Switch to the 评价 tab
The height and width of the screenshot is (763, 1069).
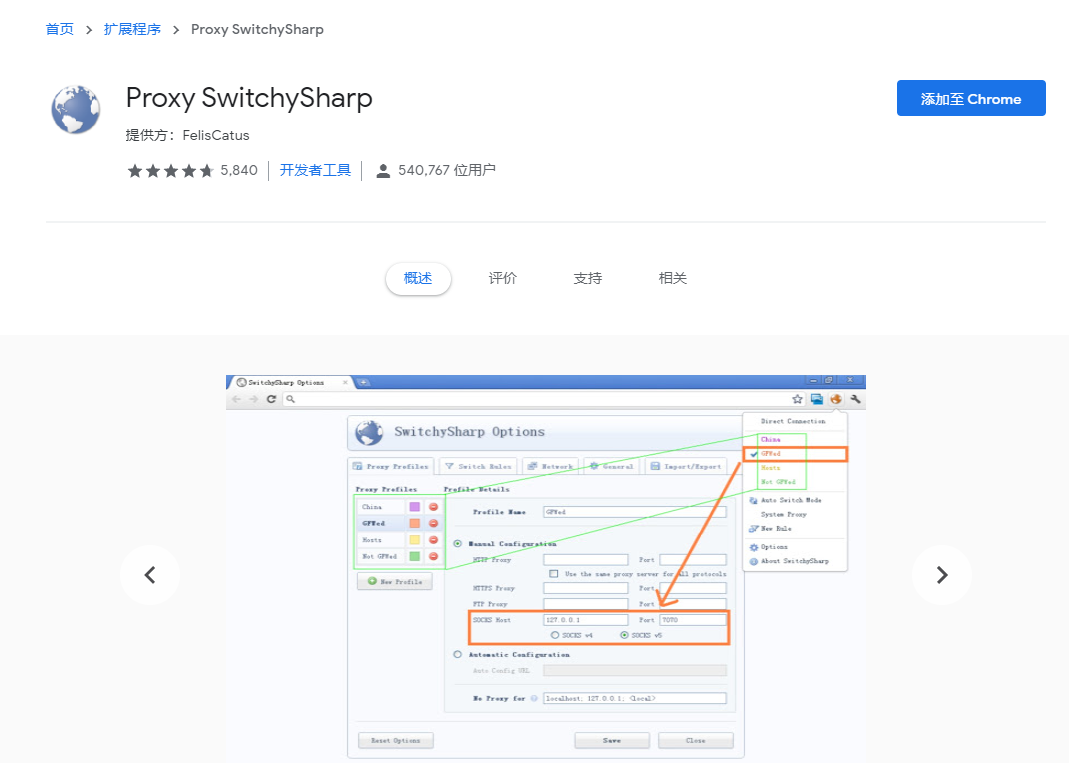click(503, 279)
